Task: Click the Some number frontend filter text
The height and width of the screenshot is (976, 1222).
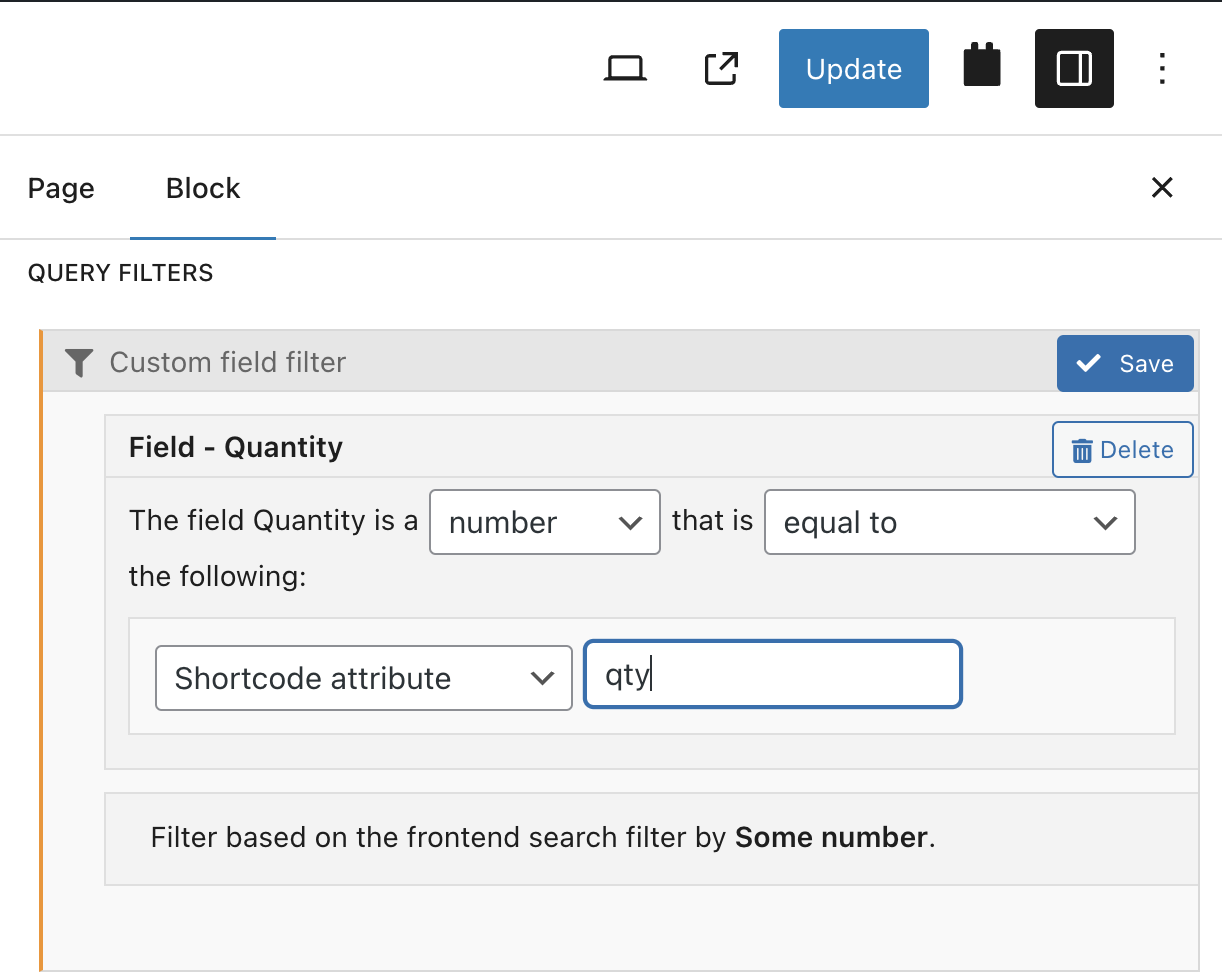Action: pos(832,837)
